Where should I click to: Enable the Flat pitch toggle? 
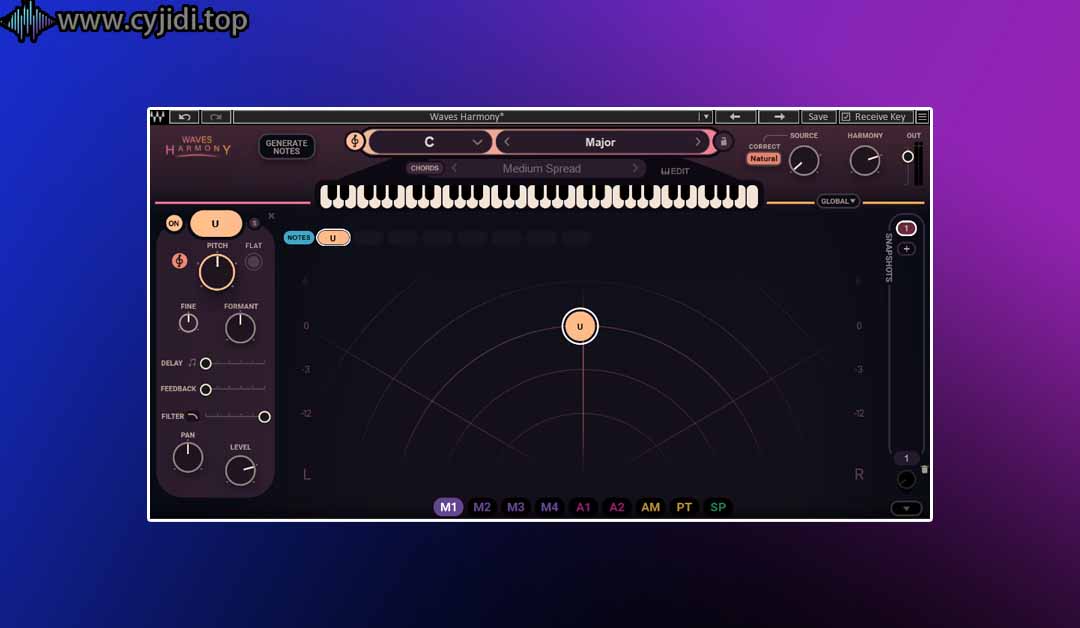click(253, 262)
